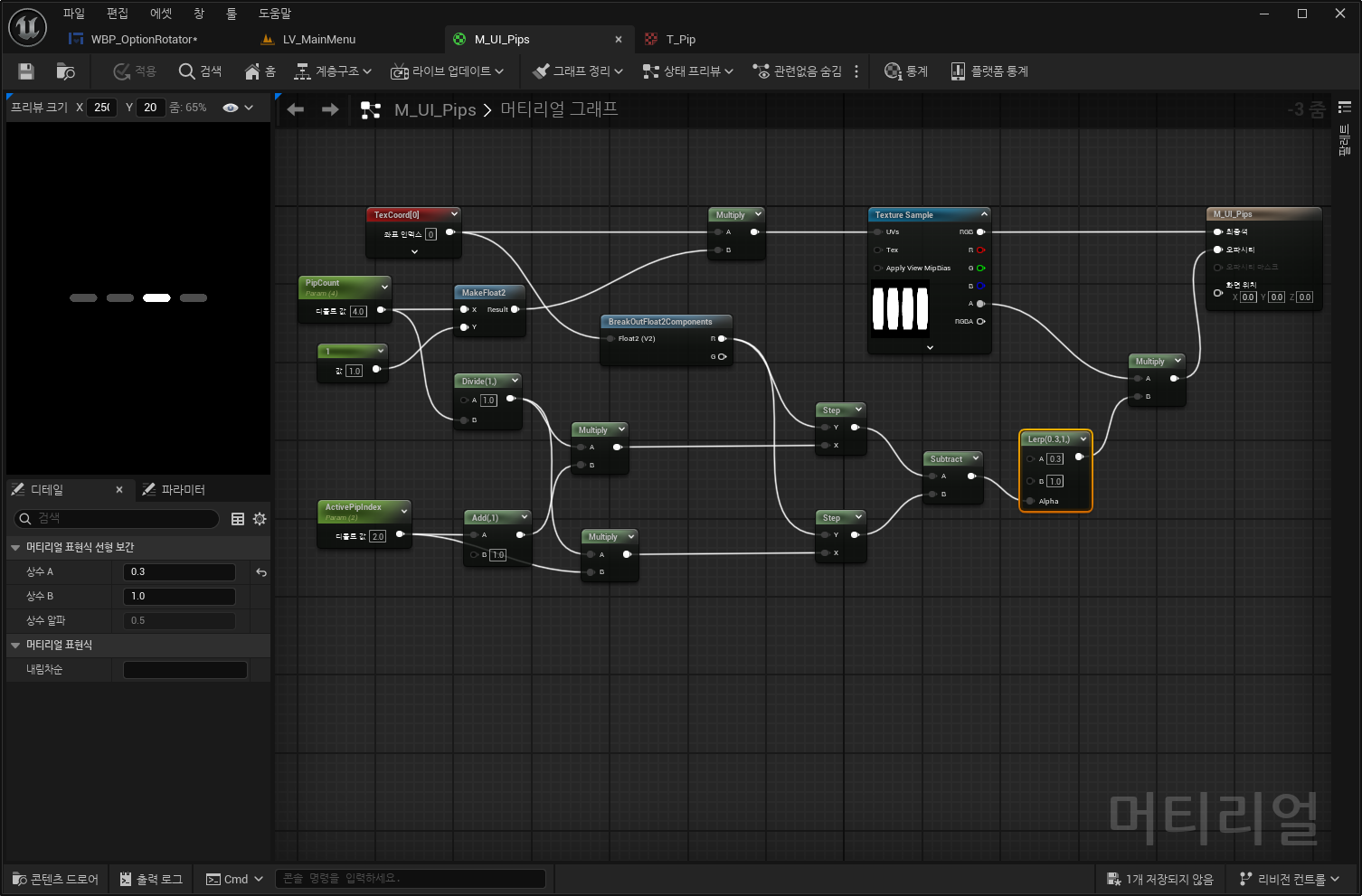Open the Preview State (상태 프리뷰) dropdown
This screenshot has width=1362, height=896.
[x=687, y=71]
